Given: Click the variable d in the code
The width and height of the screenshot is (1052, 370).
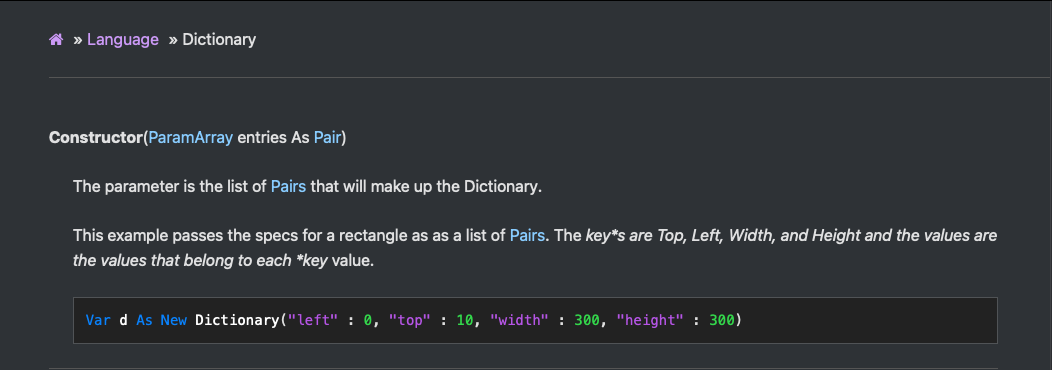Looking at the screenshot, I should coord(123,320).
